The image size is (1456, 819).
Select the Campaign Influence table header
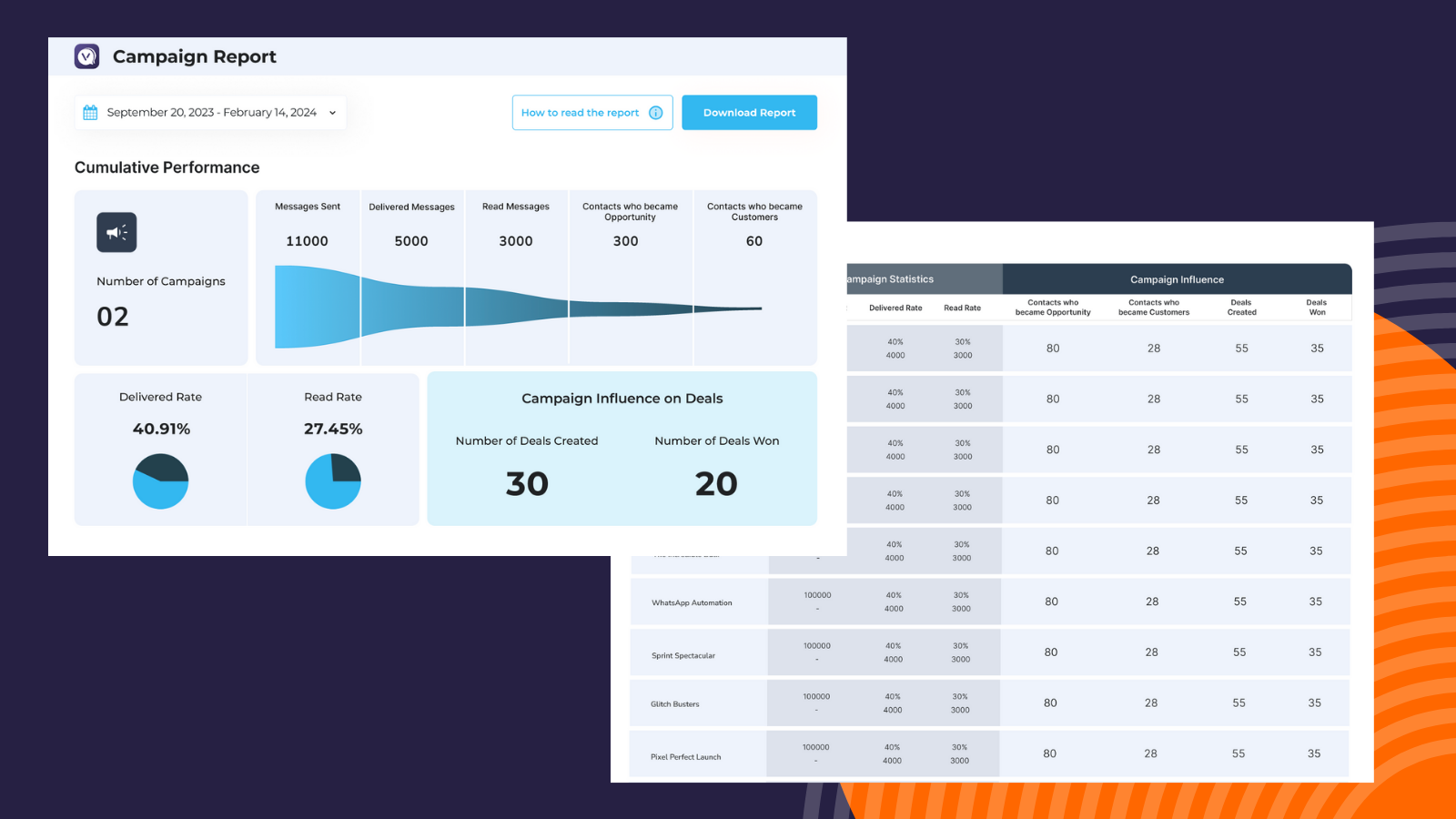[1177, 279]
